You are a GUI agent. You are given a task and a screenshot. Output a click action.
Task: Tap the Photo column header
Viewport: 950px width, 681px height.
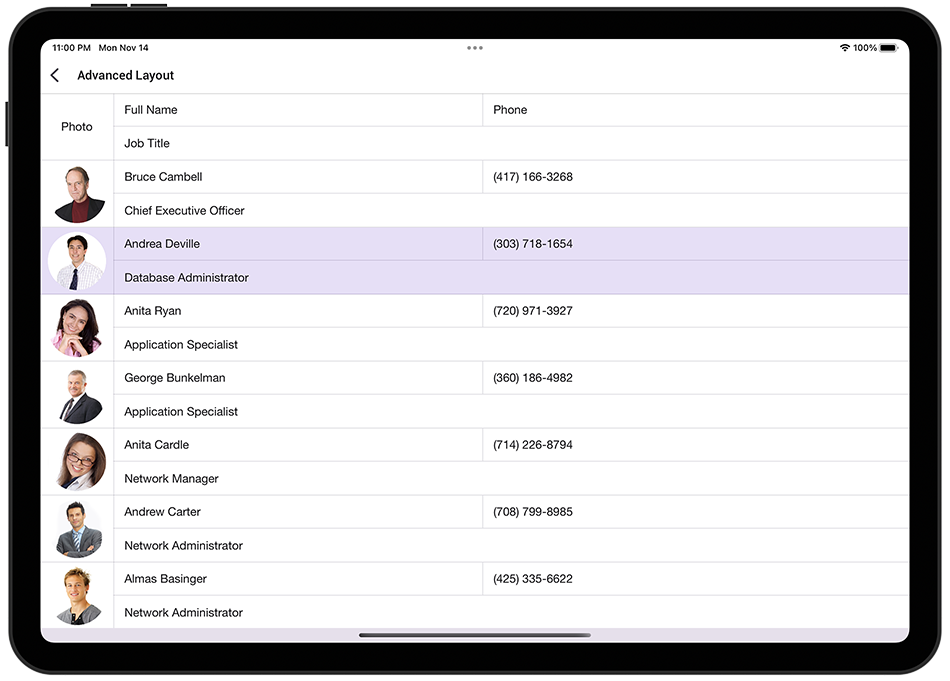[77, 127]
